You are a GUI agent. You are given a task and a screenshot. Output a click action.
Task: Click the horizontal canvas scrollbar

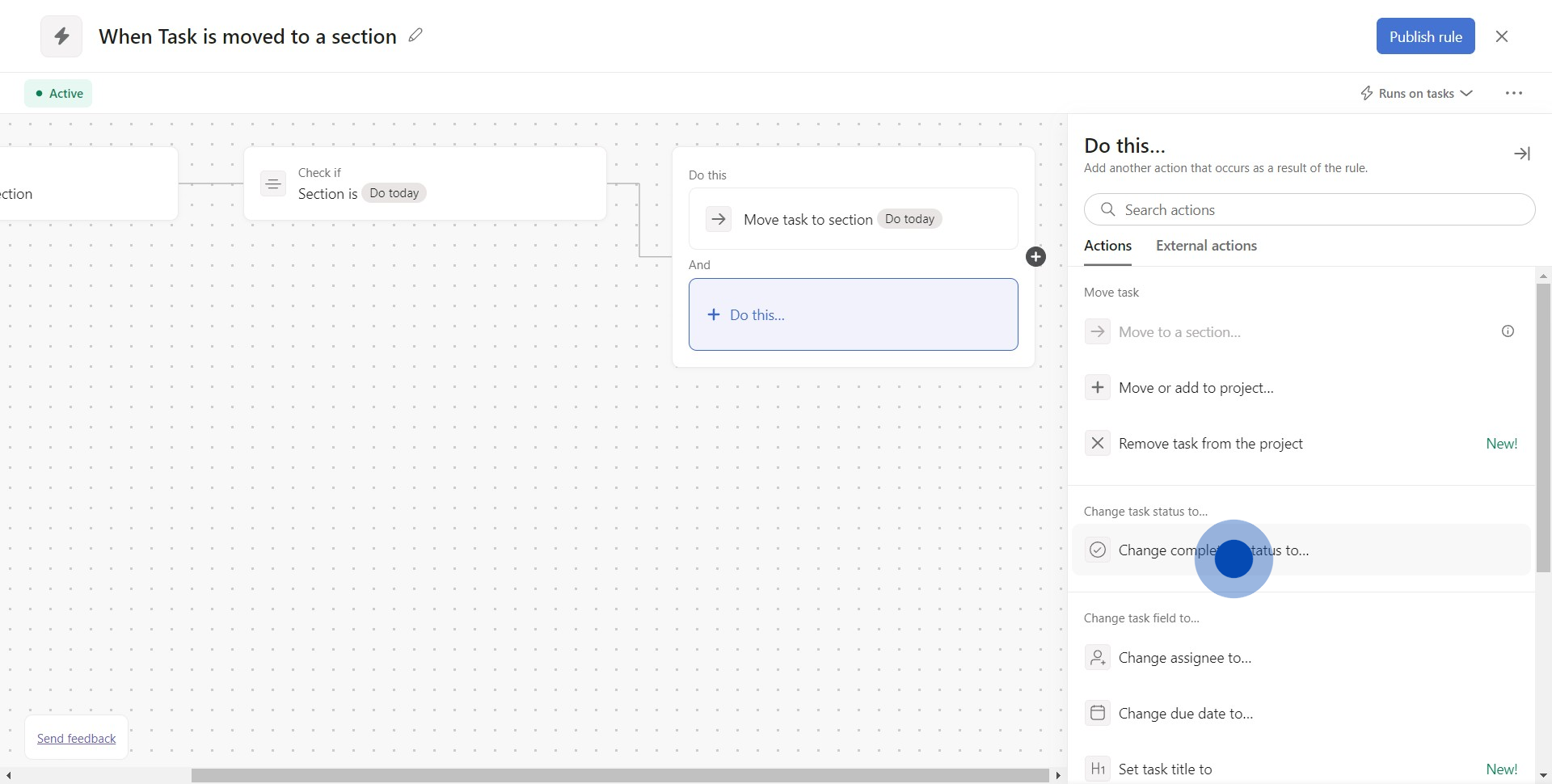[619, 776]
